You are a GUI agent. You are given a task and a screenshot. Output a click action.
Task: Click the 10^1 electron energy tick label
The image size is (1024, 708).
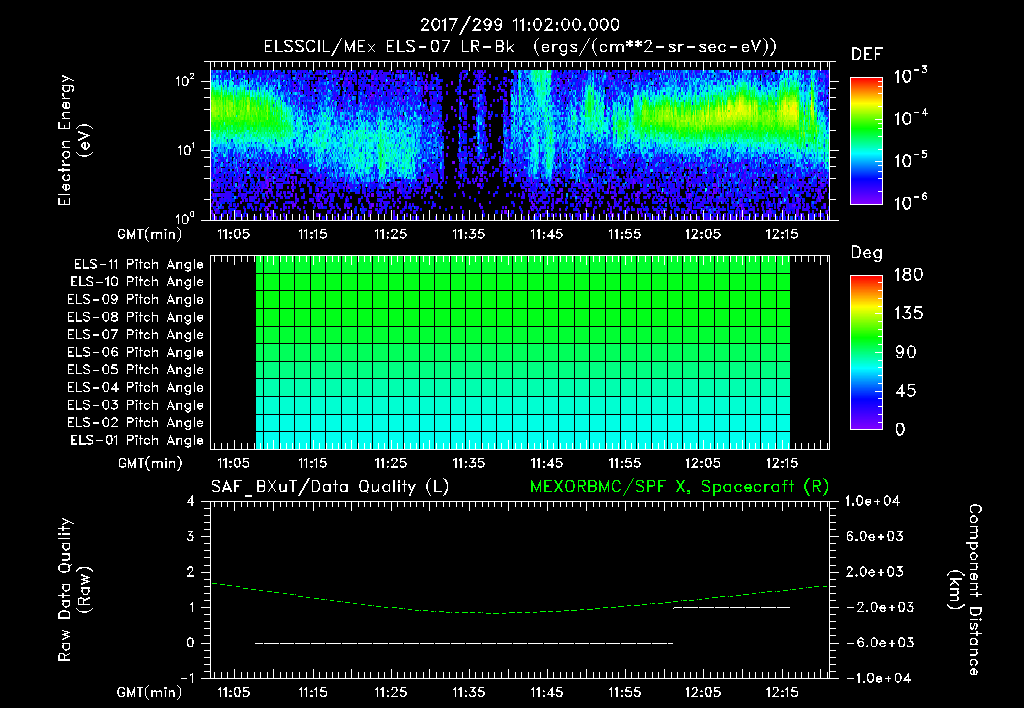(x=185, y=150)
